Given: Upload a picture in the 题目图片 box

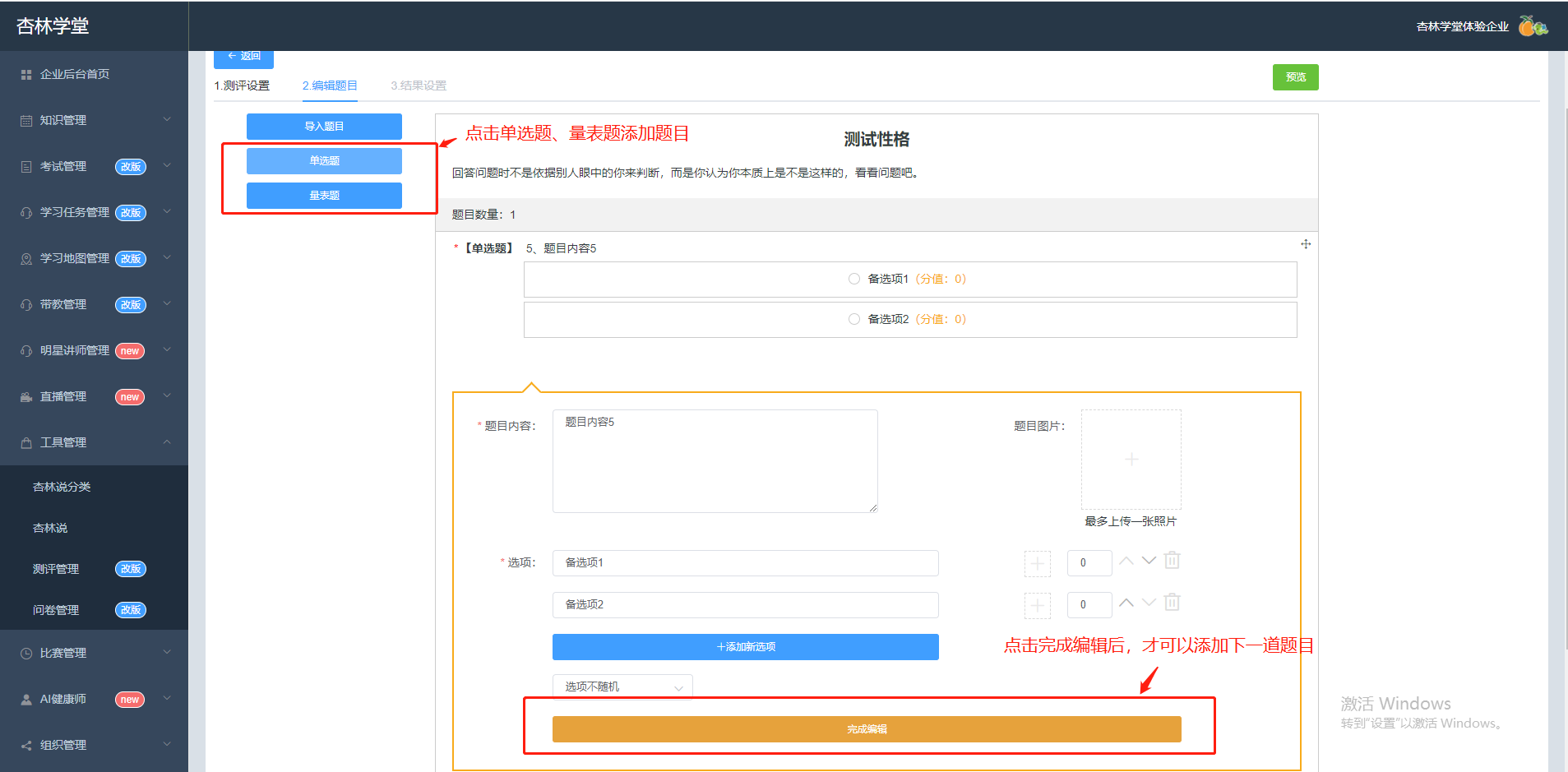Looking at the screenshot, I should coord(1131,460).
